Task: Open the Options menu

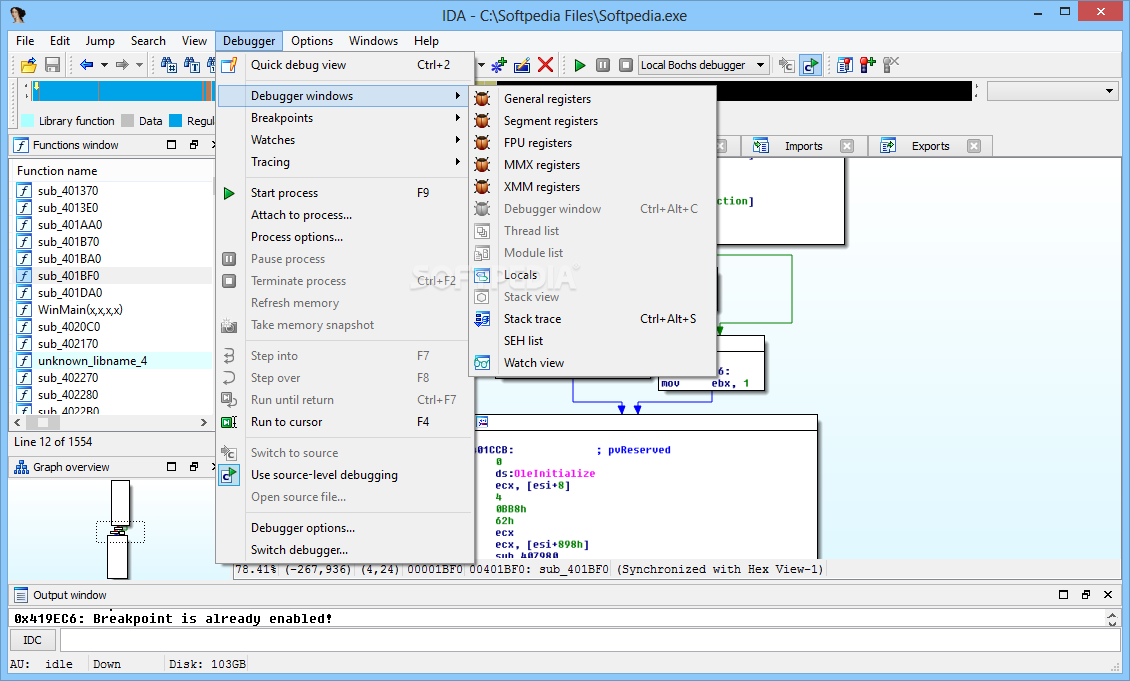Action: (x=312, y=41)
